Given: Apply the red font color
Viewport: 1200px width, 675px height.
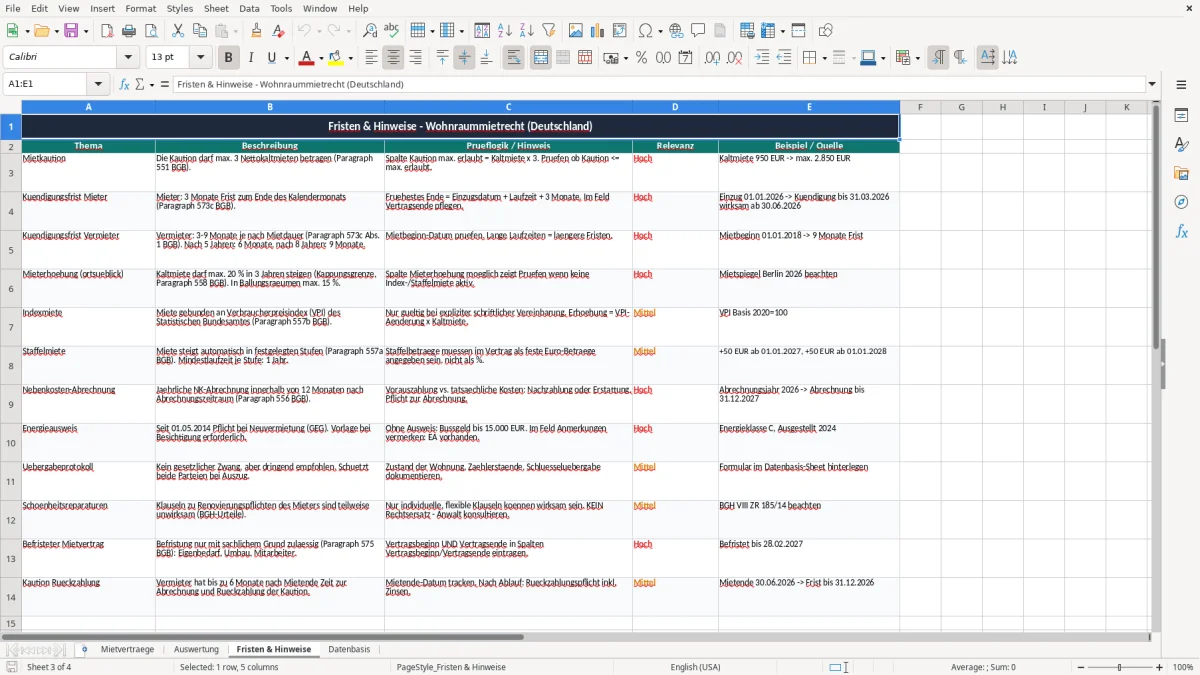Looking at the screenshot, I should click(306, 58).
